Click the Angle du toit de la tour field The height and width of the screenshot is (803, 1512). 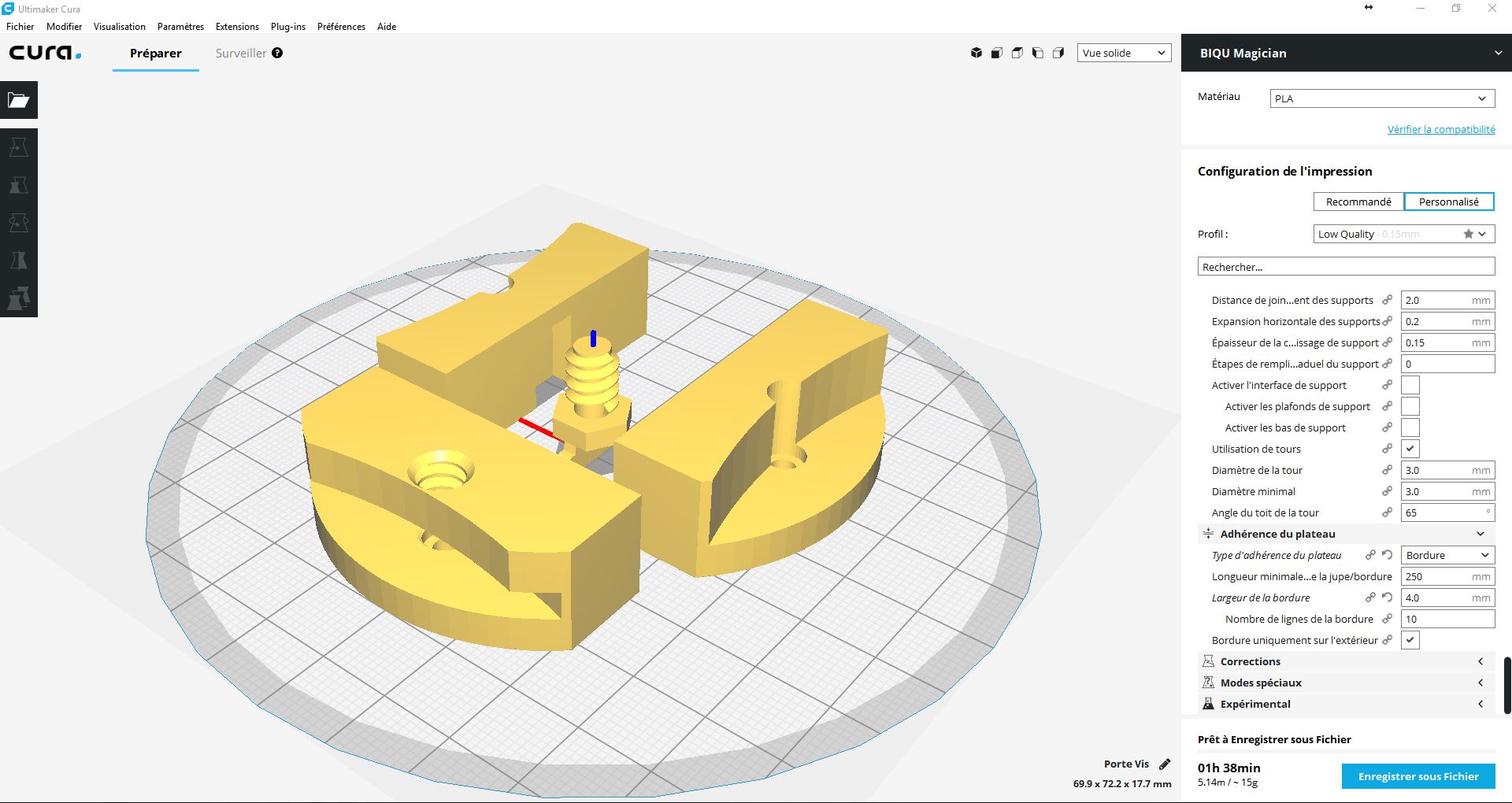1448,513
